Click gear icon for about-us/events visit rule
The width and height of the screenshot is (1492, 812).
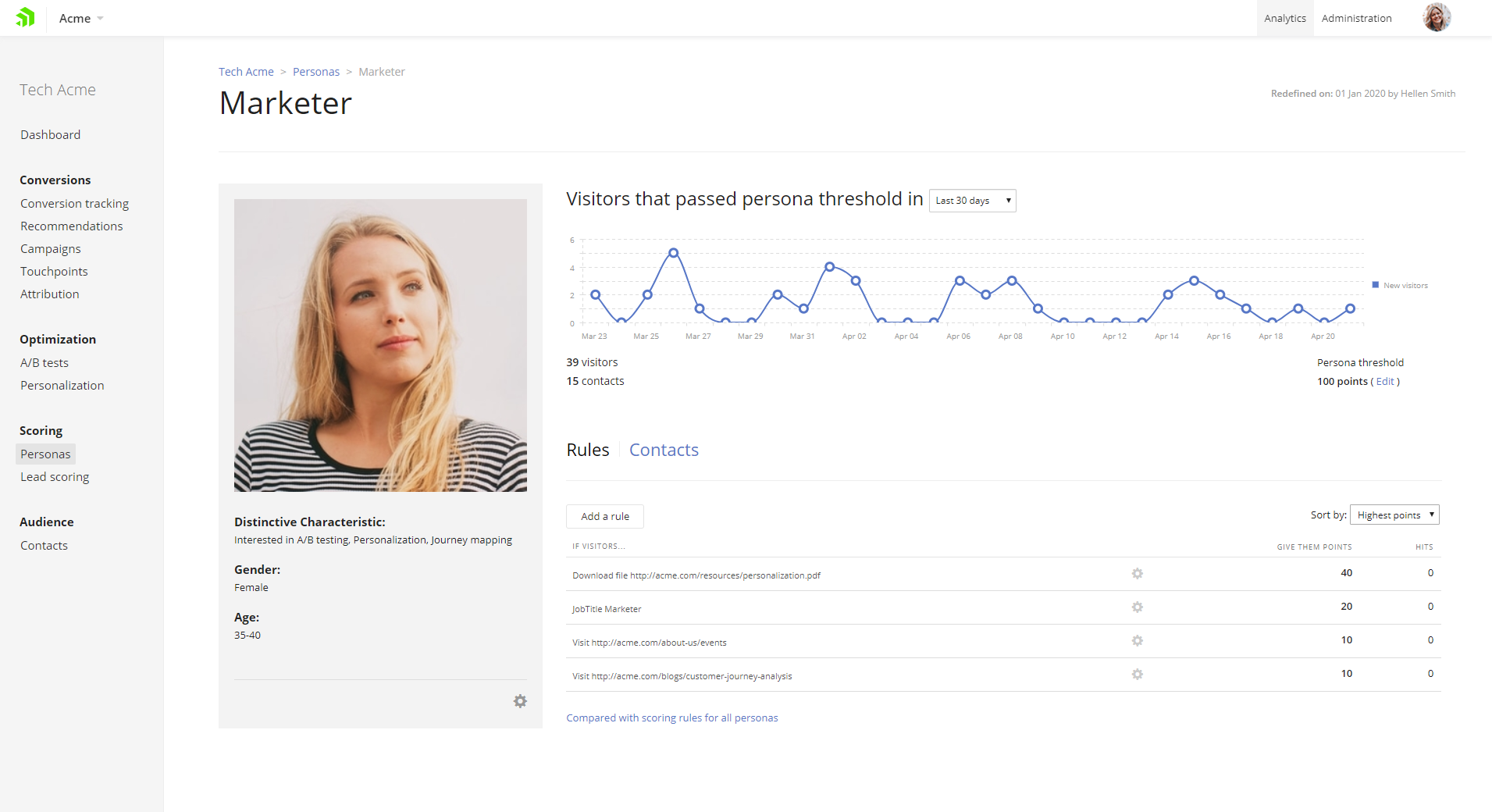(x=1137, y=641)
